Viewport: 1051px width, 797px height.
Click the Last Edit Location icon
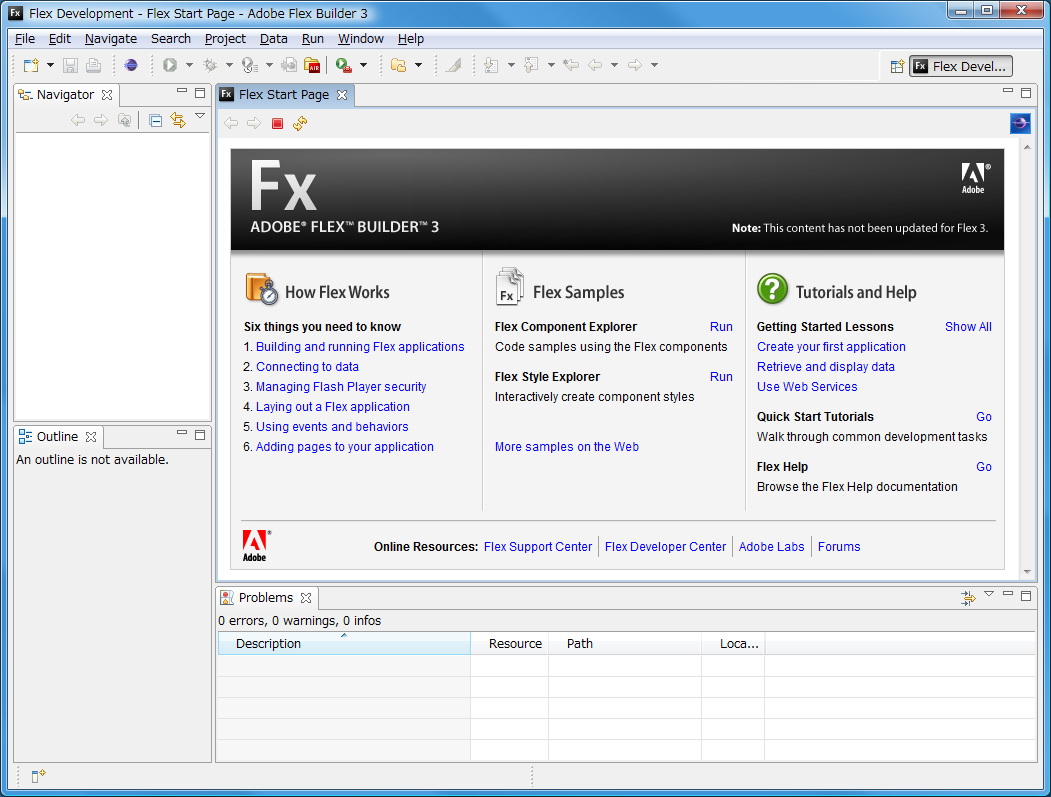(x=571, y=65)
